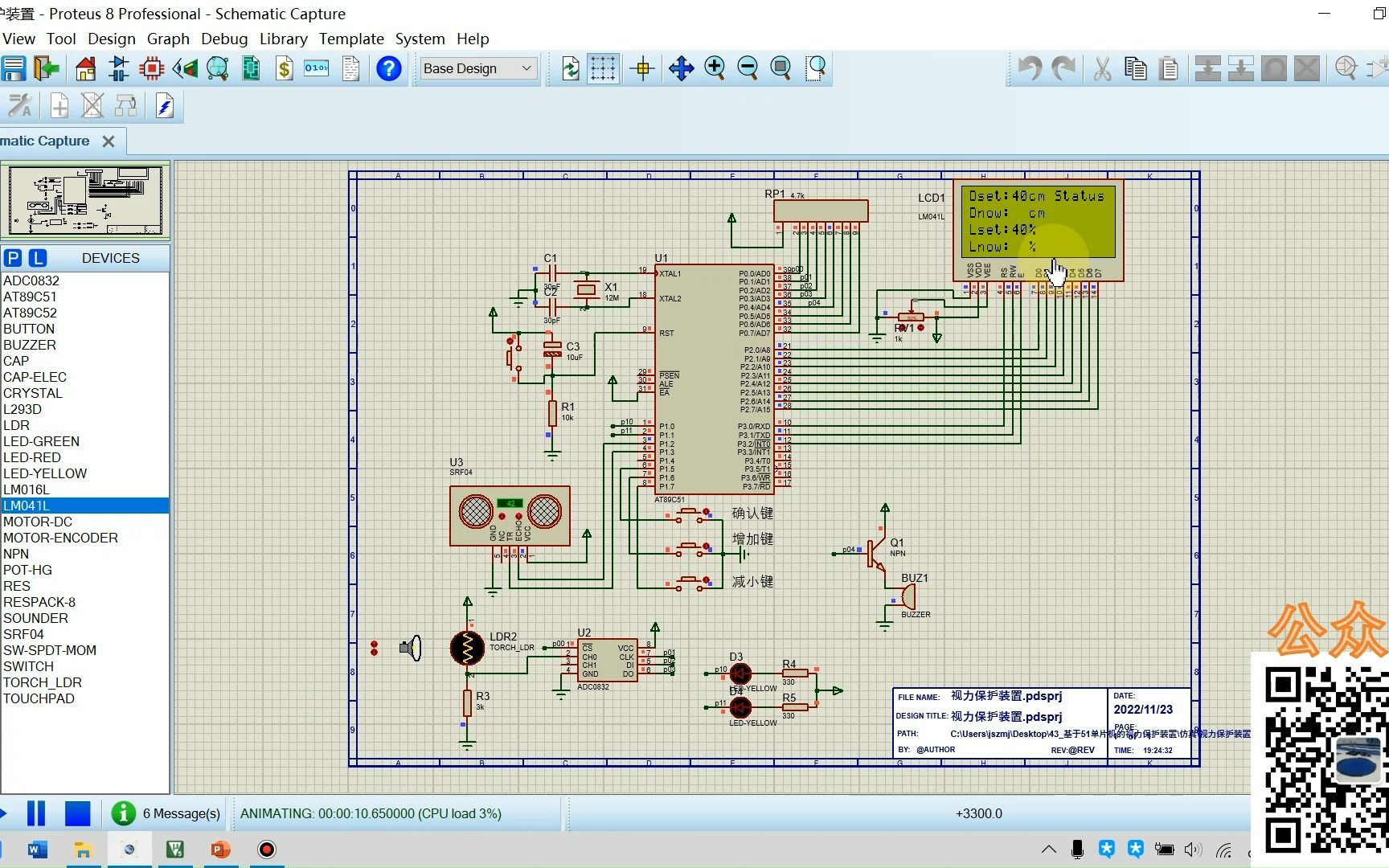Select MOTOR-ENCODER in devices list

click(x=85, y=538)
